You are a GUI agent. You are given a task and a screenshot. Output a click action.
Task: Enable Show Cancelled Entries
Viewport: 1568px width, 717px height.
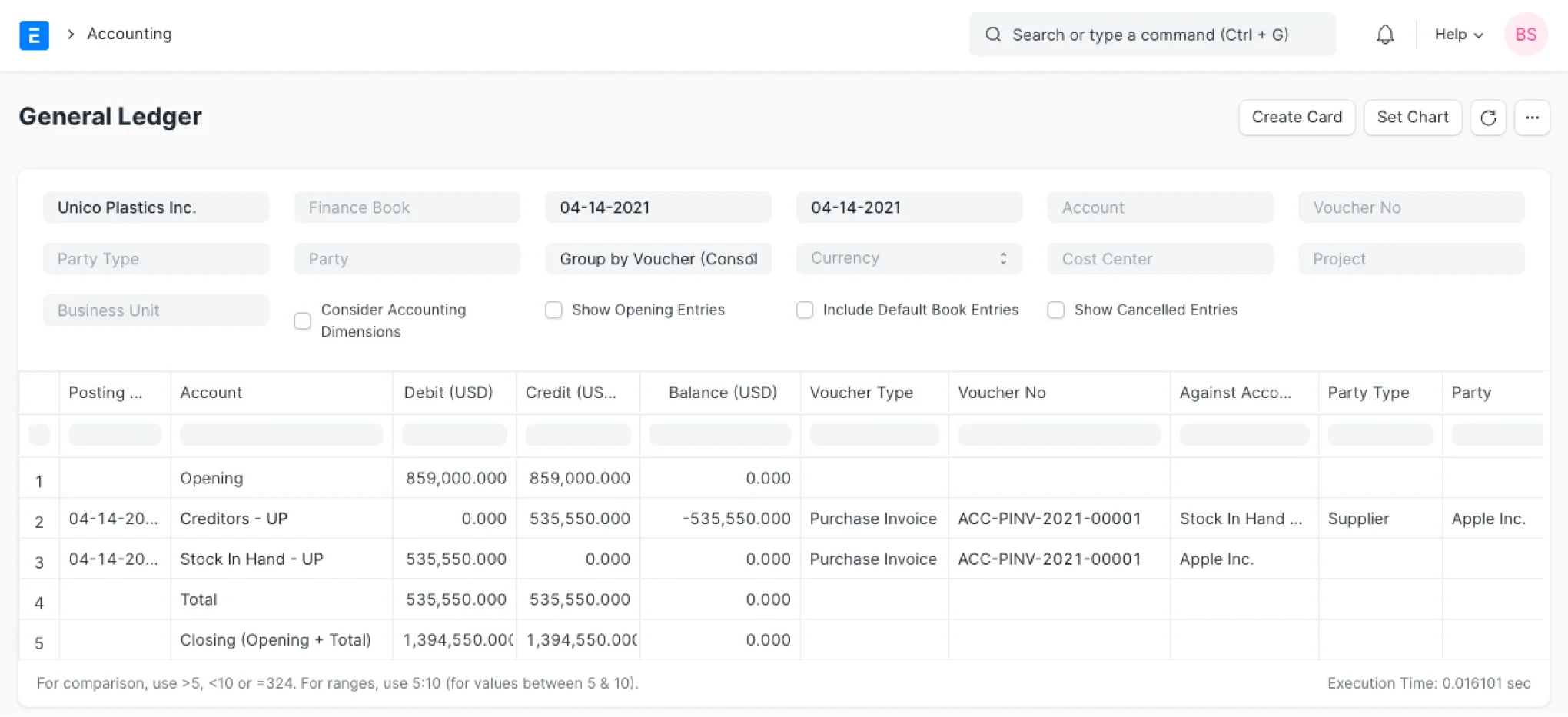click(1055, 310)
